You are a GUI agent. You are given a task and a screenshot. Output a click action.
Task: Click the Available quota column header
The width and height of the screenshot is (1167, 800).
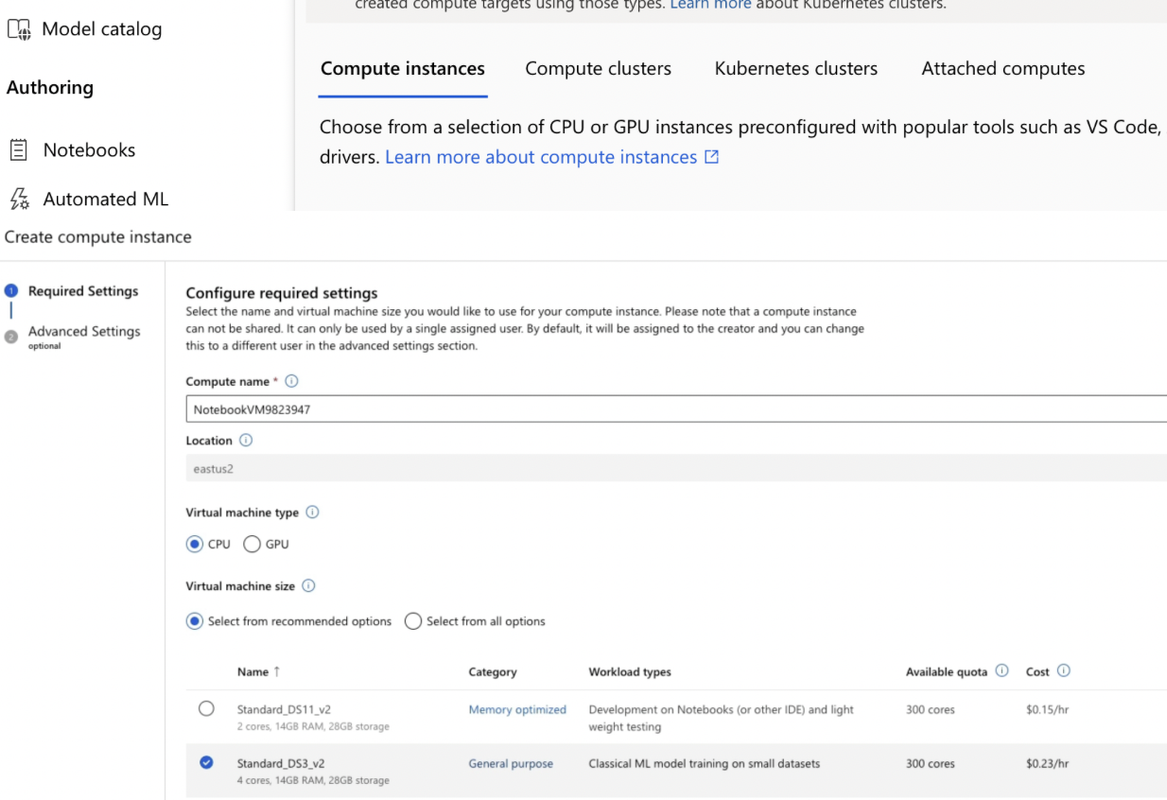tap(946, 671)
